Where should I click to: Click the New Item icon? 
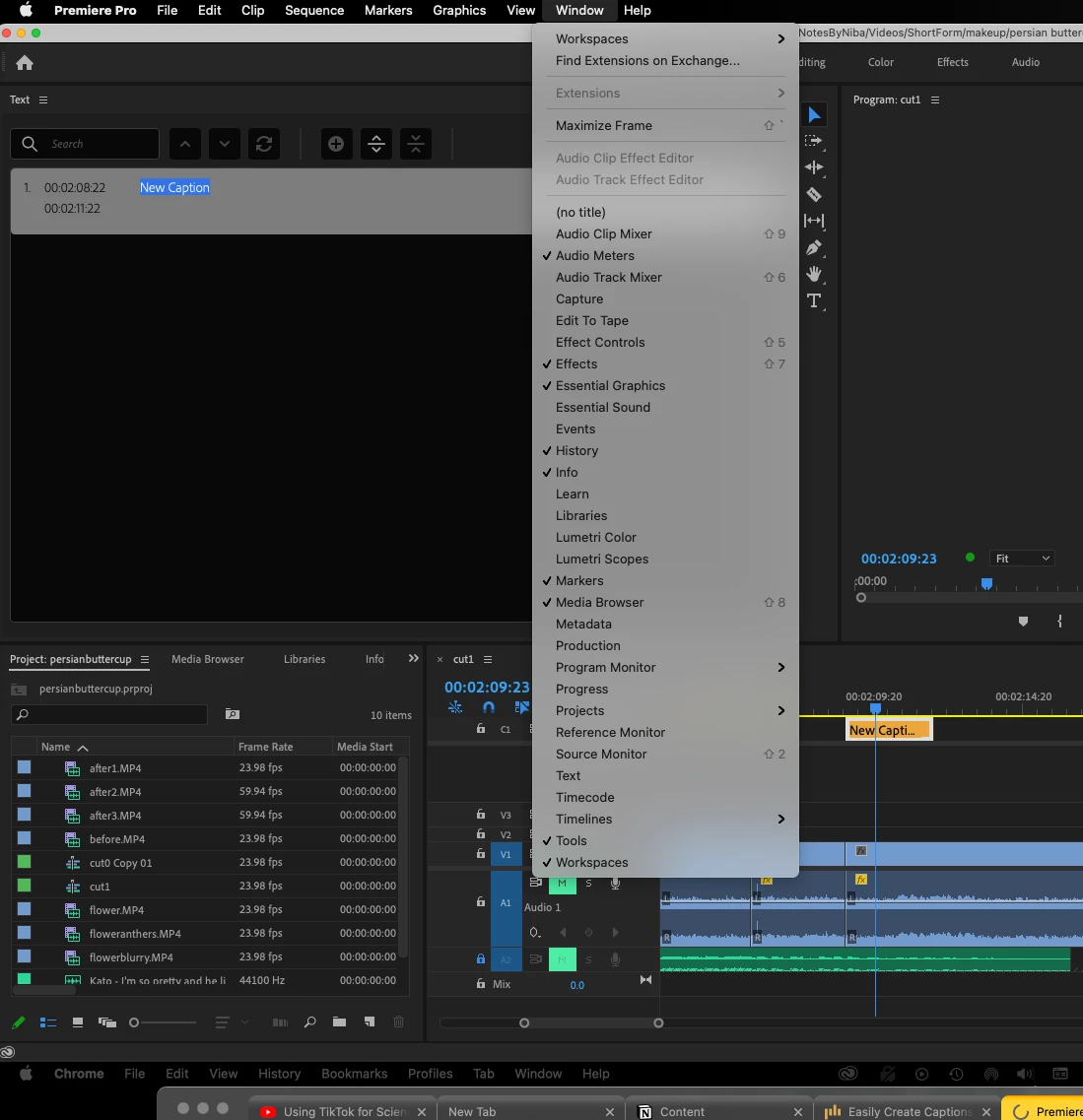coord(370,1022)
